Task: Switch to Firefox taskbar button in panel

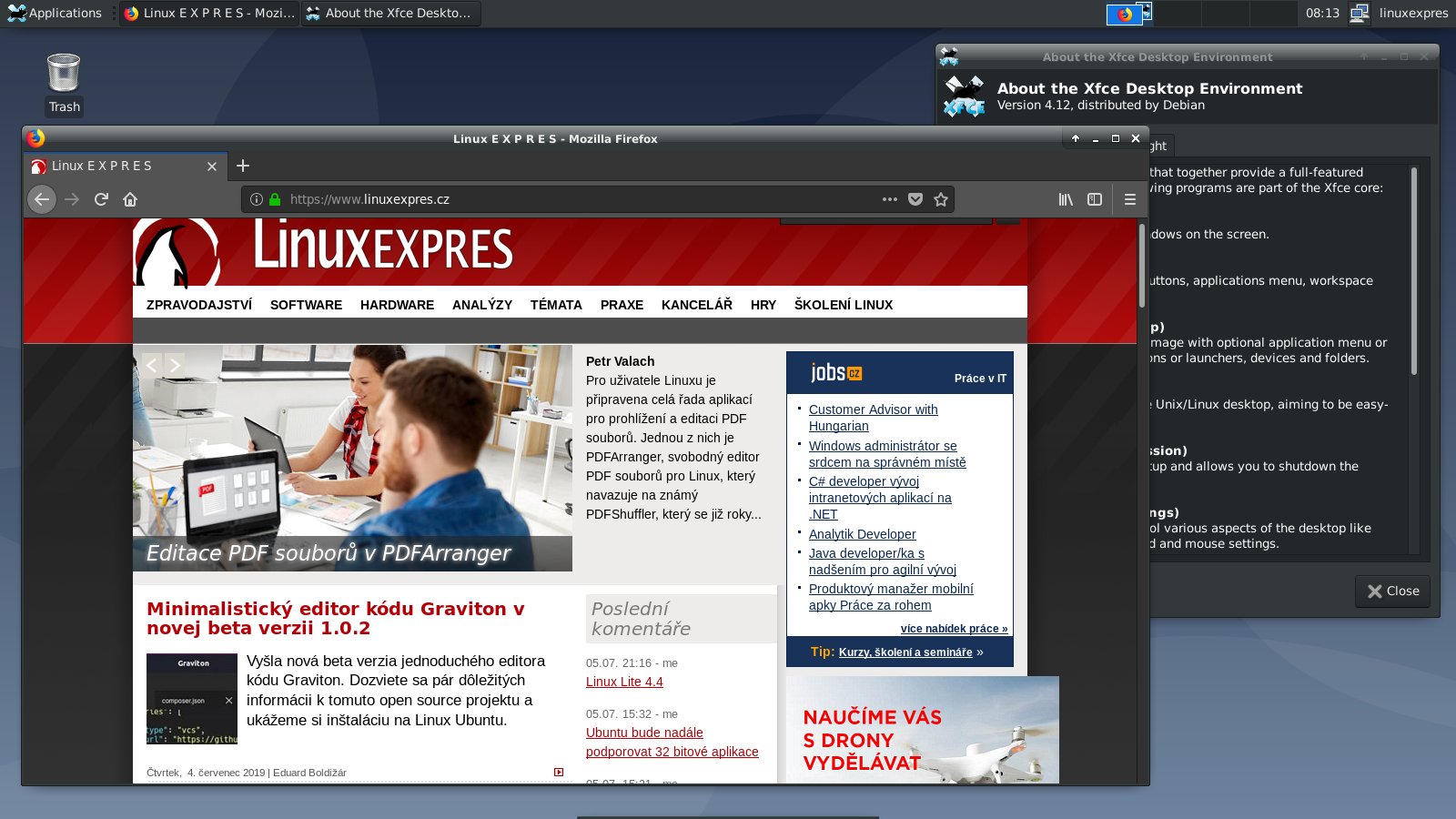Action: pyautogui.click(x=209, y=13)
